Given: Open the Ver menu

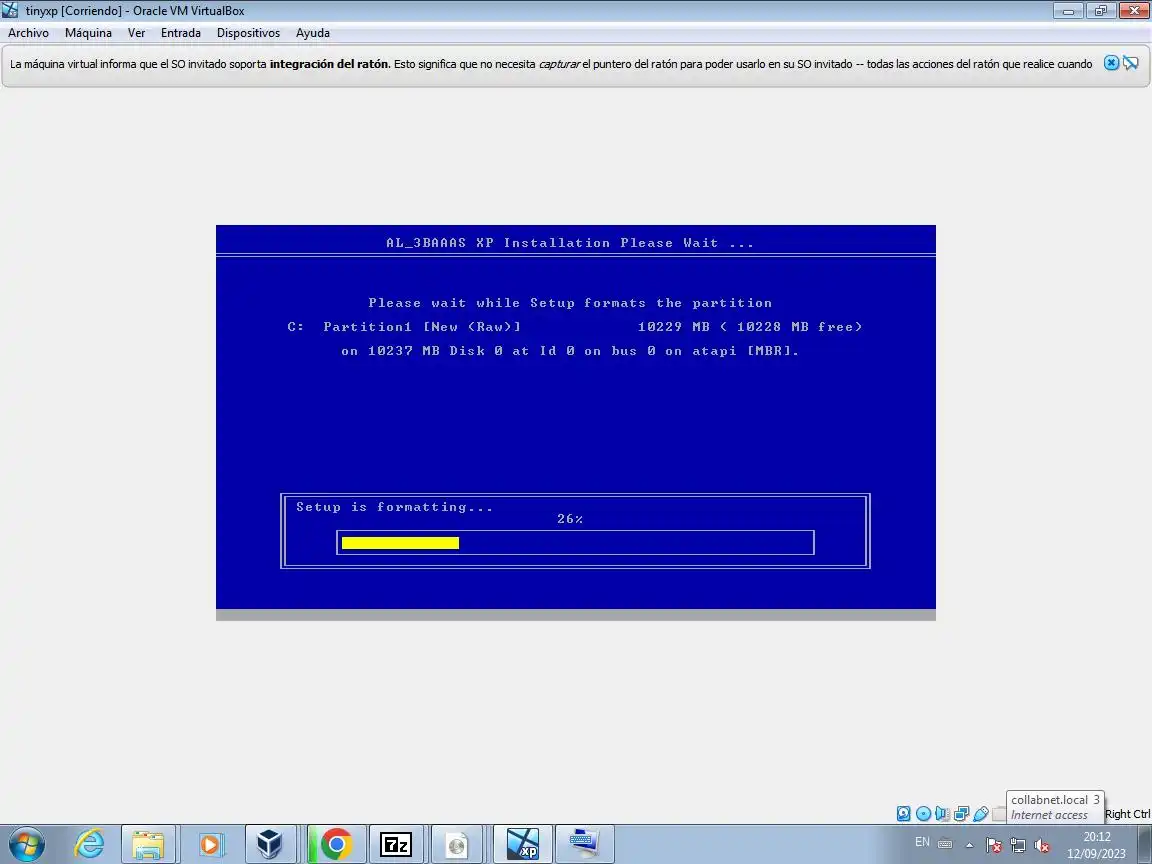Looking at the screenshot, I should 136,33.
